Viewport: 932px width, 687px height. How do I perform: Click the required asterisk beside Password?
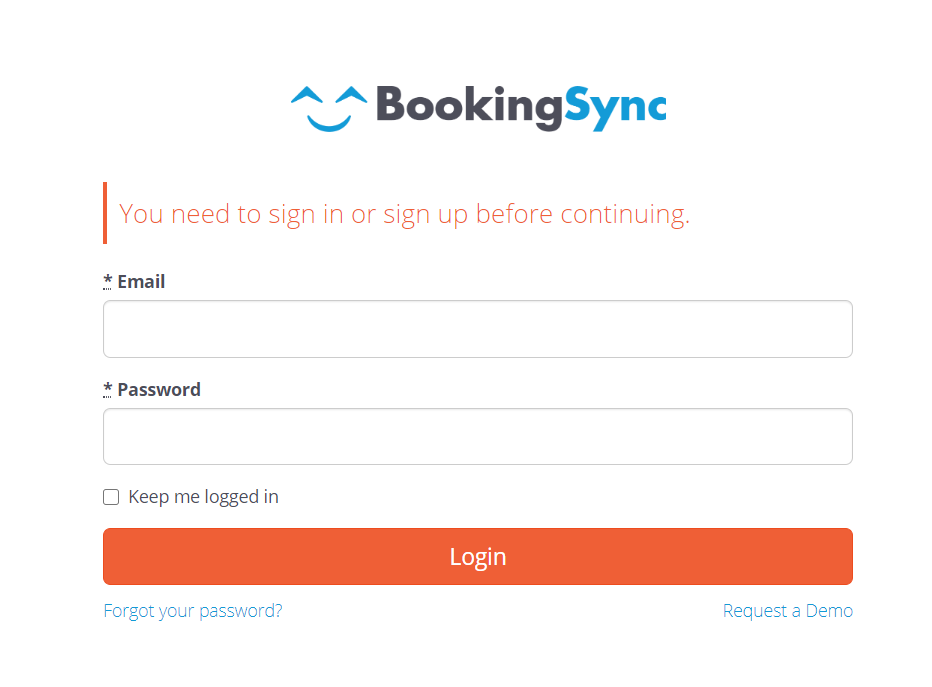(x=108, y=389)
